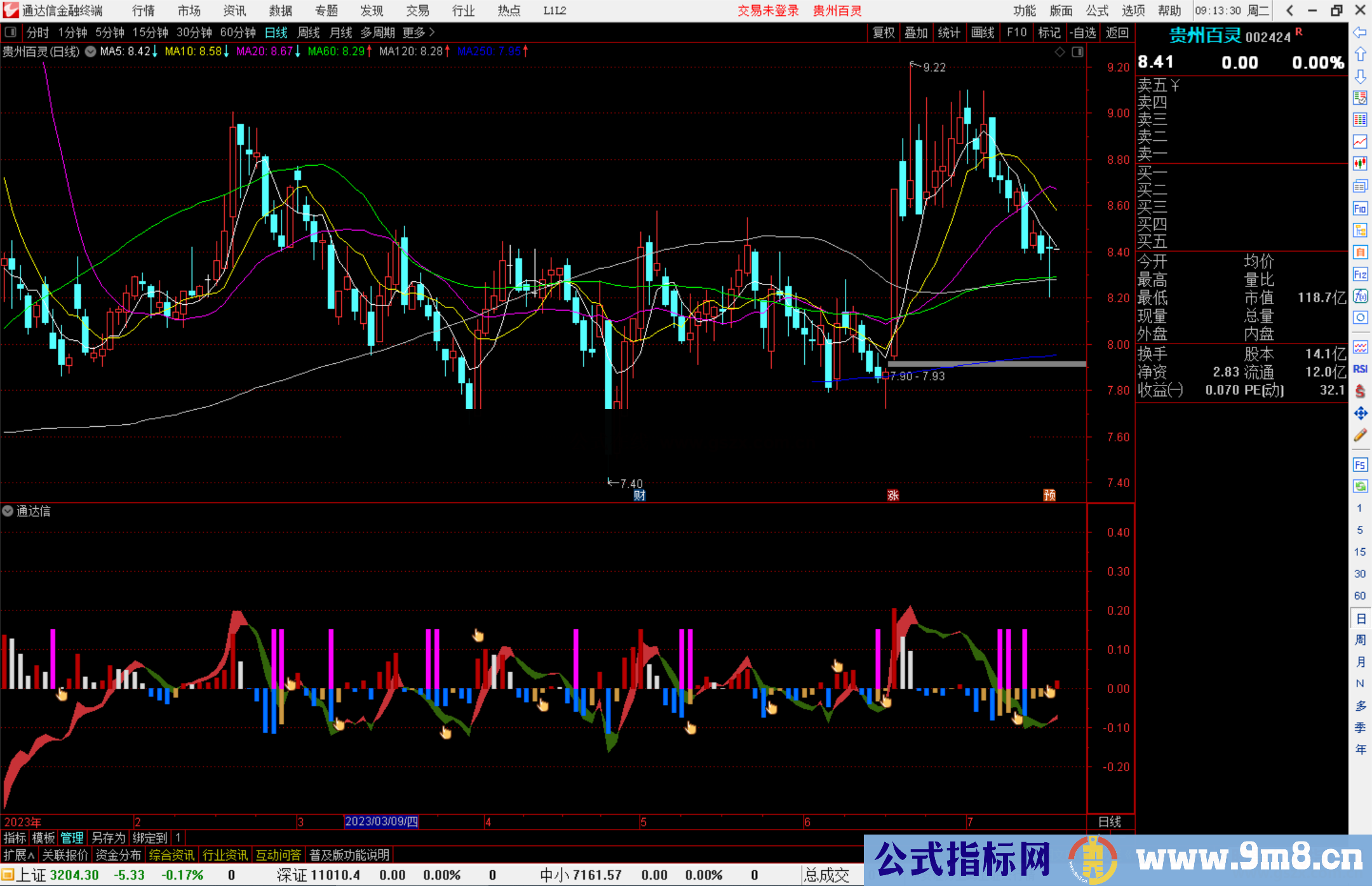The width and height of the screenshot is (1372, 886).
Task: Open the 画线 drawing tools button
Action: 983,32
